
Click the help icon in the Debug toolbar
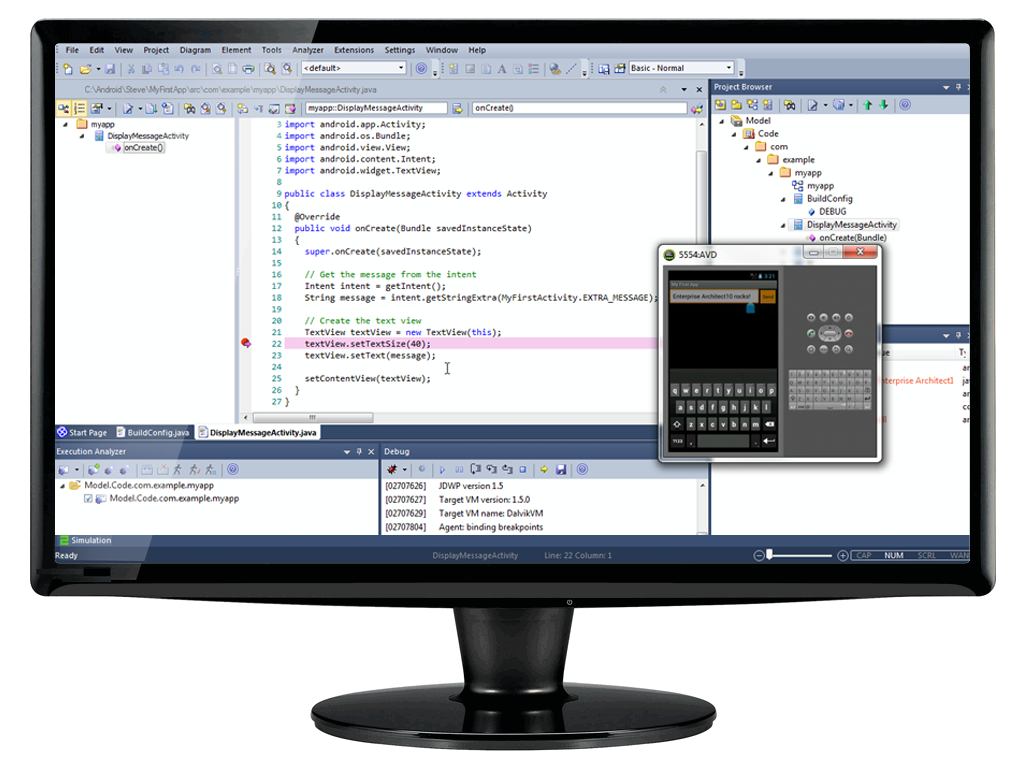[582, 469]
